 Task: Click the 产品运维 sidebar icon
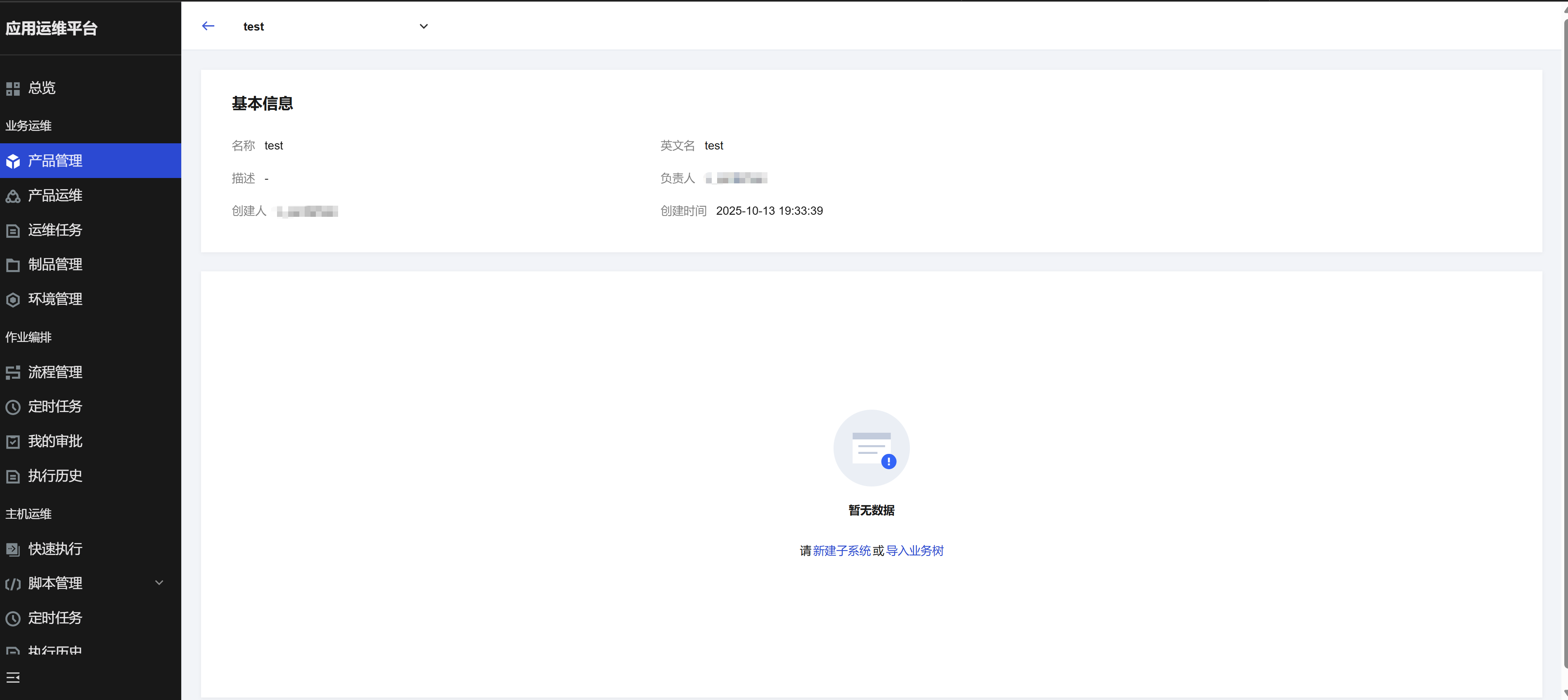pyautogui.click(x=13, y=196)
